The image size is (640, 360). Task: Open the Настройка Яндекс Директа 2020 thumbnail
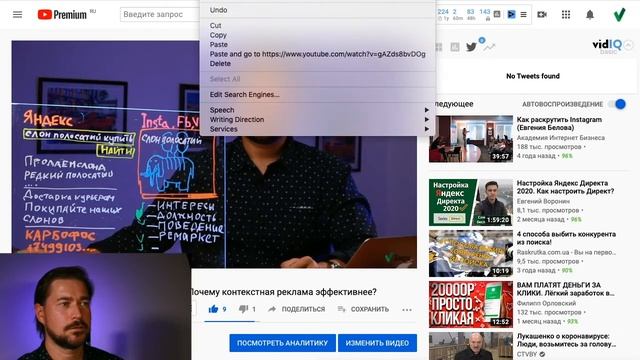[471, 202]
